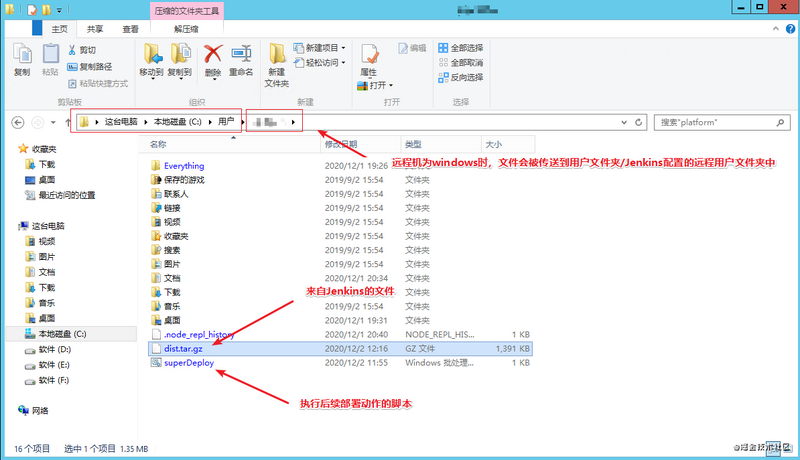Switch to the View (查看) ribbon tab
This screenshot has height=460, width=800.
tap(131, 29)
